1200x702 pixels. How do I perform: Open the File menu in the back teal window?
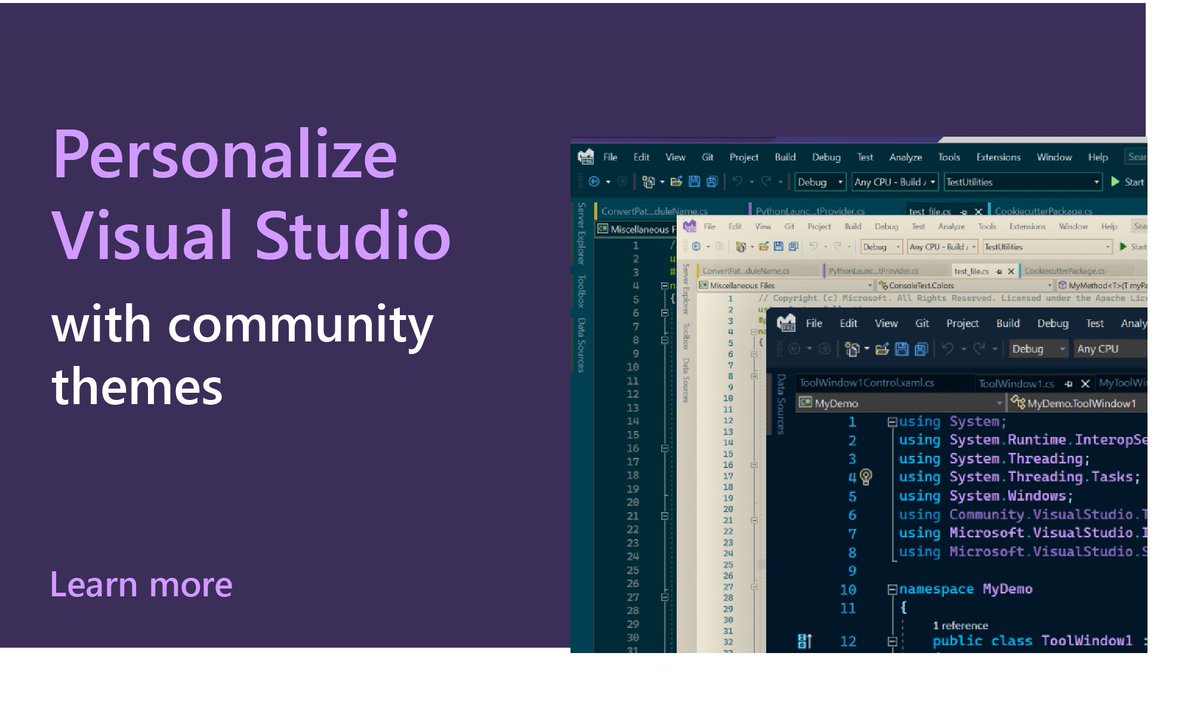(611, 157)
